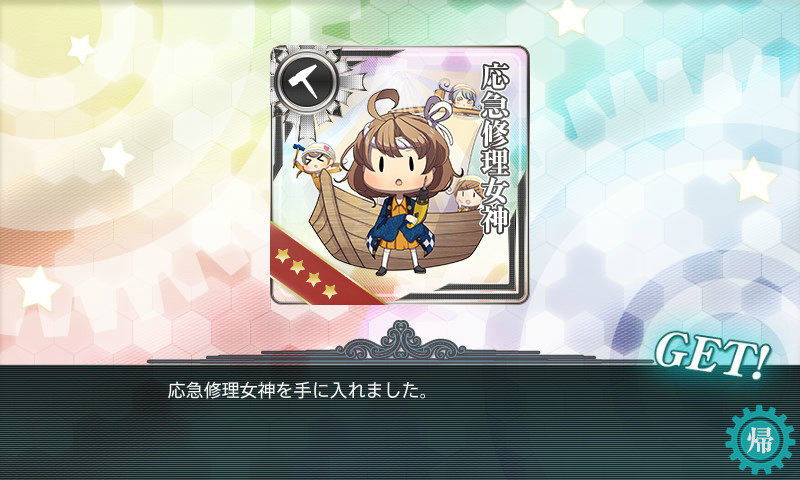Click the wooden boat on the card
Viewport: 800px width, 480px height.
pyautogui.click(x=398, y=227)
